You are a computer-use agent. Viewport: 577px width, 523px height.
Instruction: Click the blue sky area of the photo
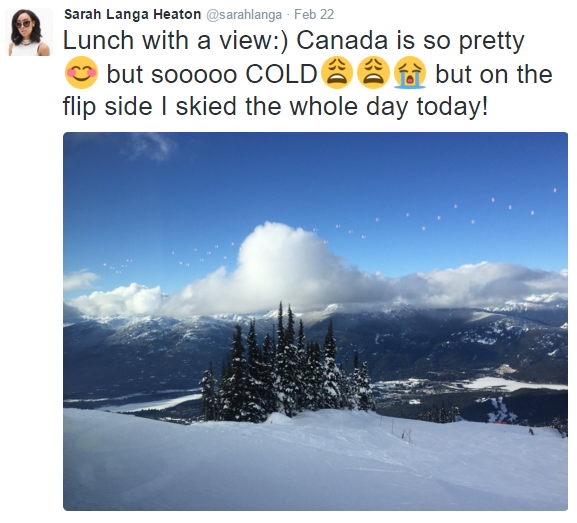315,177
